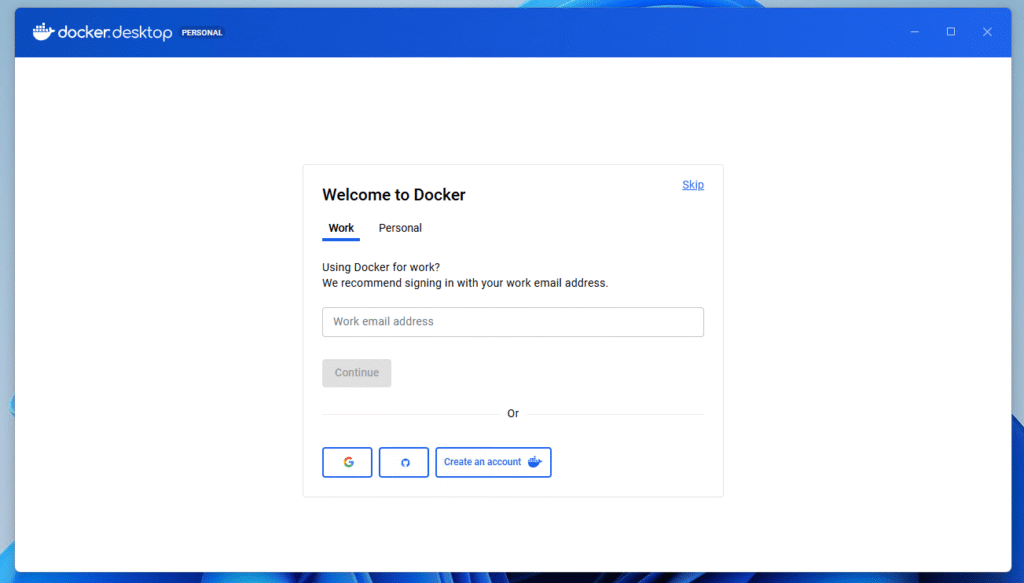
Task: Focus the Work email address field
Action: (x=512, y=322)
